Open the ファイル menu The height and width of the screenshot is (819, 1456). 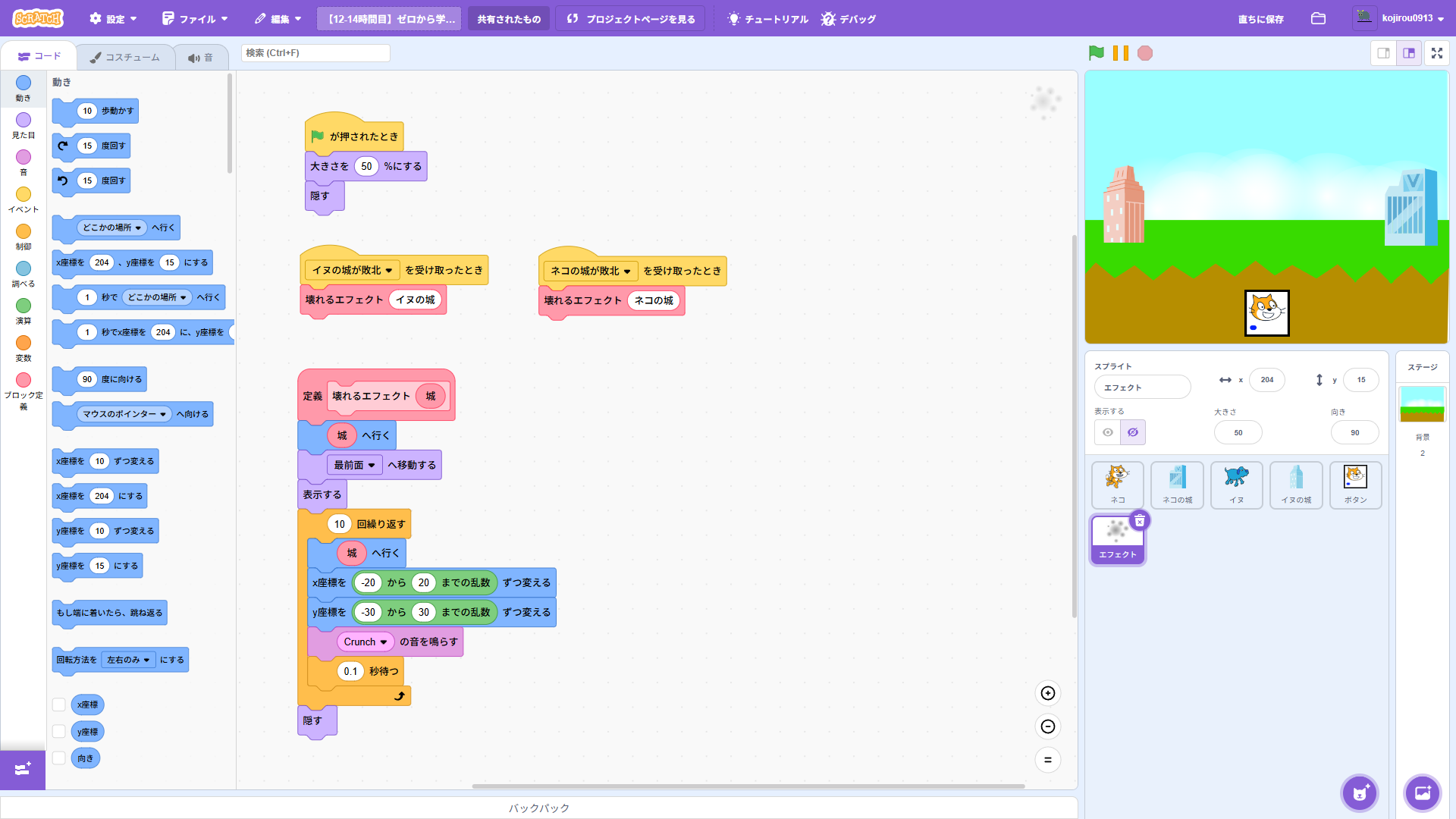195,18
